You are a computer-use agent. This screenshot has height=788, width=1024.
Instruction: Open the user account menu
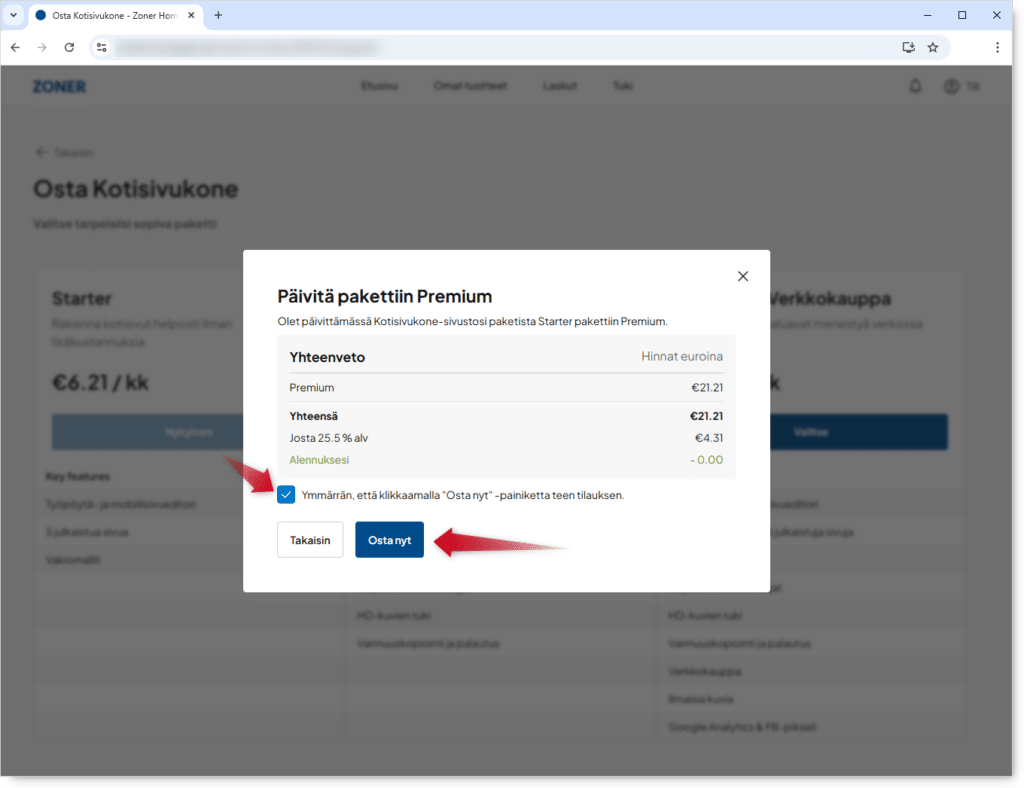959,87
